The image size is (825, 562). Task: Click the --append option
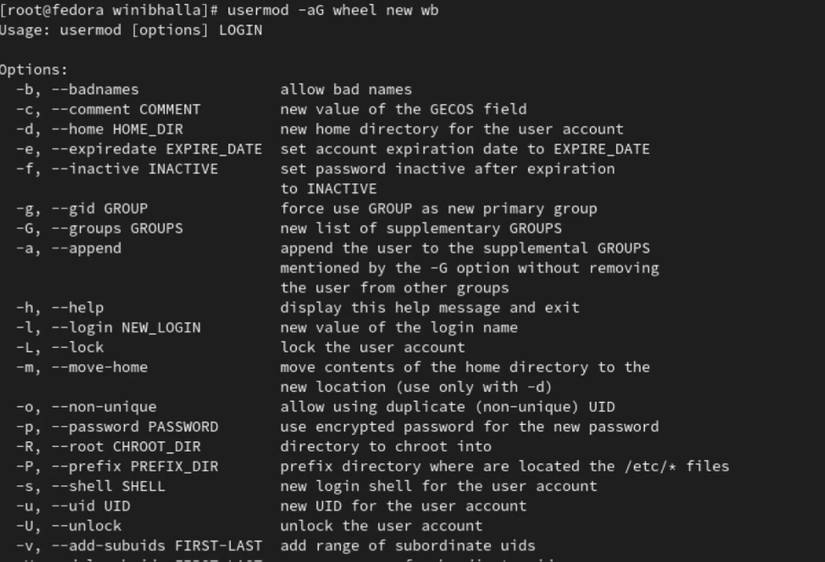pos(68,248)
